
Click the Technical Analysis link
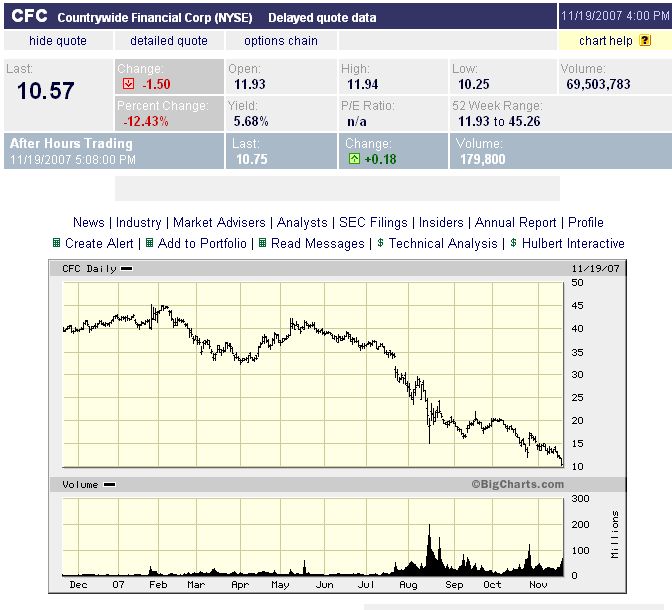tap(443, 243)
